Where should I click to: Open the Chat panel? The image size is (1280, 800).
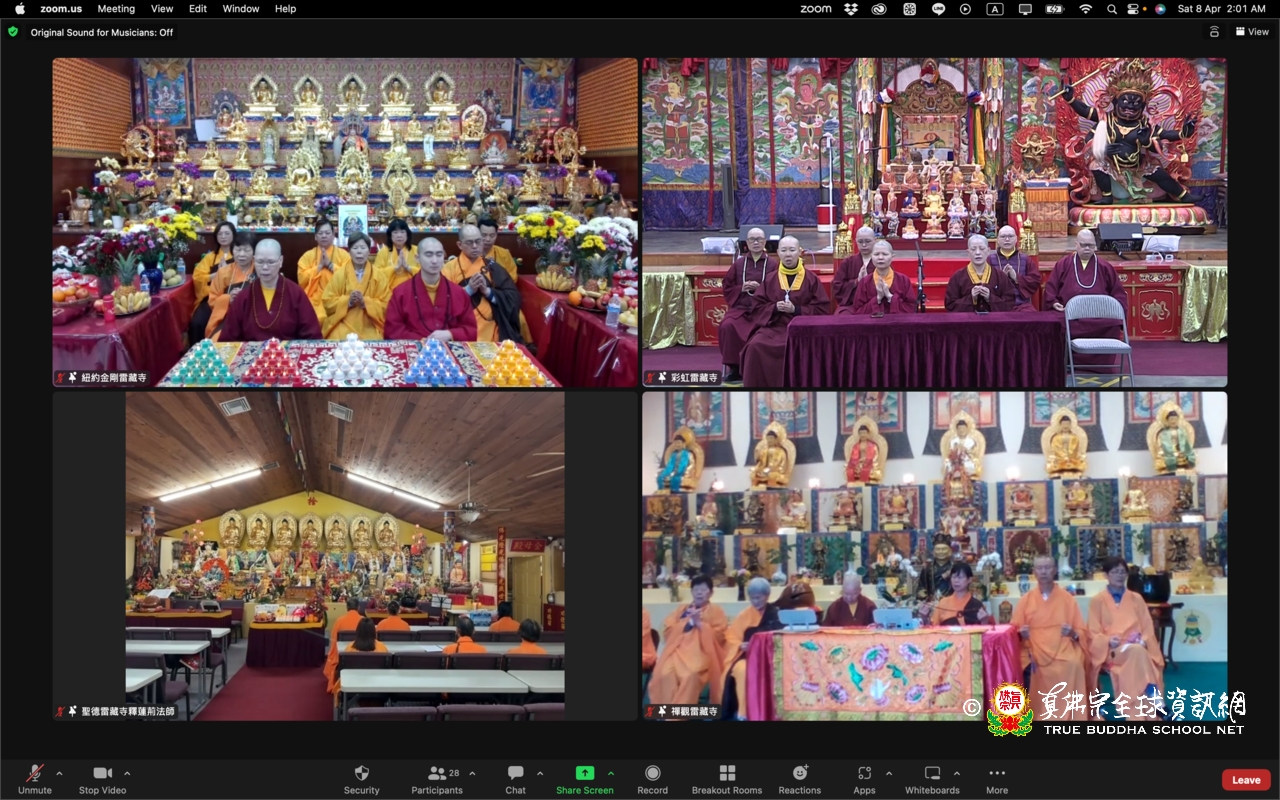(515, 773)
